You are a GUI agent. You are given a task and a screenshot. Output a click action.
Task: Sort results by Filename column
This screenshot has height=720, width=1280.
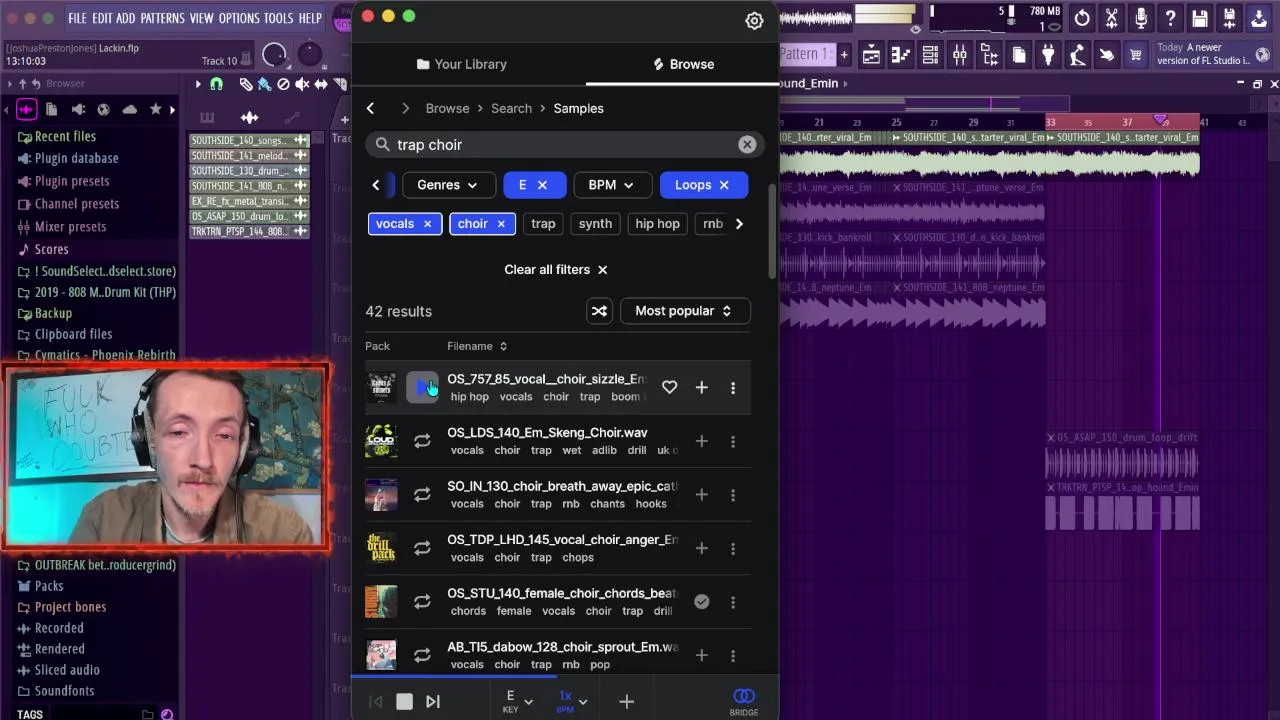[477, 346]
